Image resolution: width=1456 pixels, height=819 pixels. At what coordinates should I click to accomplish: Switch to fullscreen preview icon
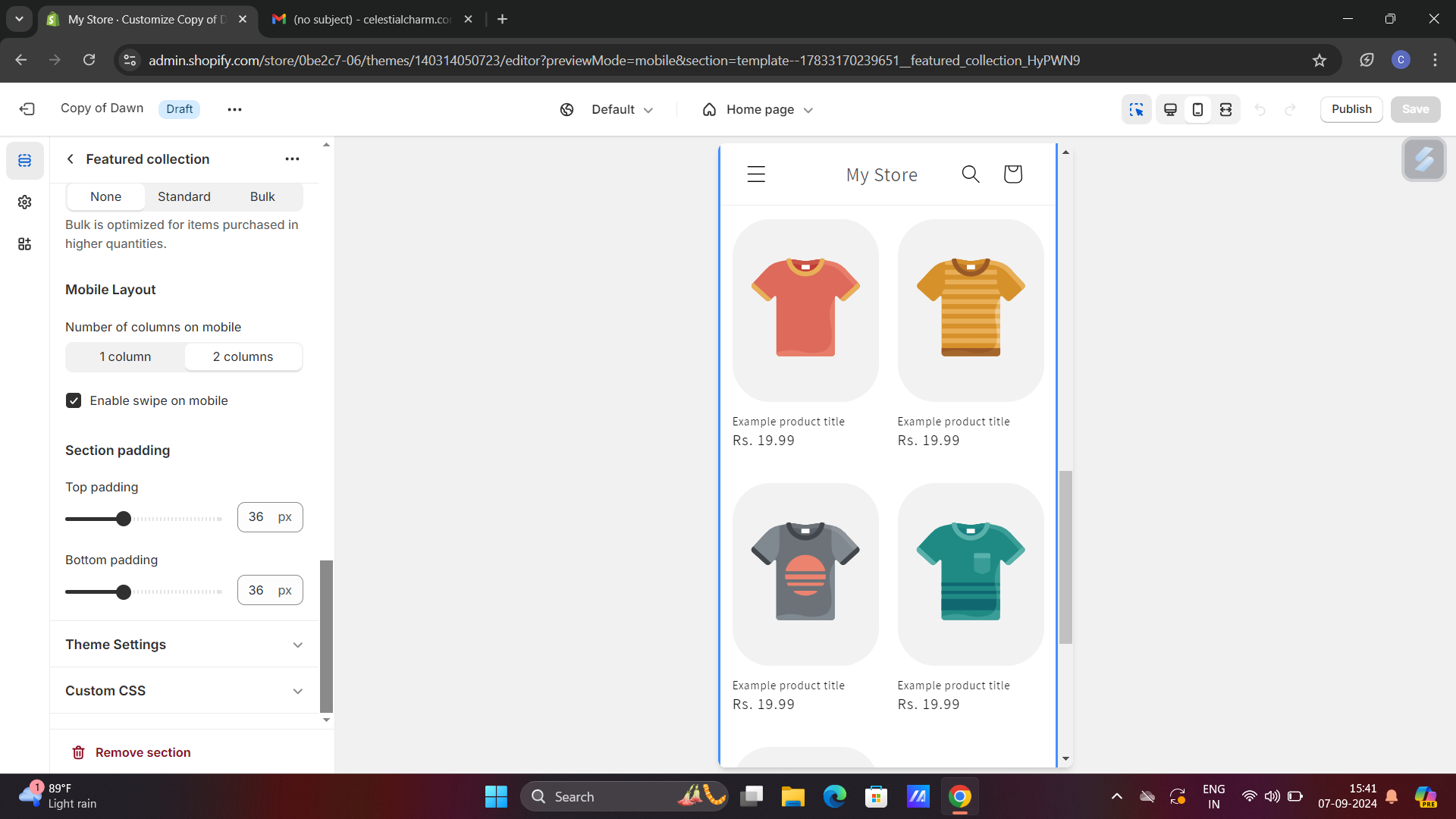pyautogui.click(x=1225, y=109)
